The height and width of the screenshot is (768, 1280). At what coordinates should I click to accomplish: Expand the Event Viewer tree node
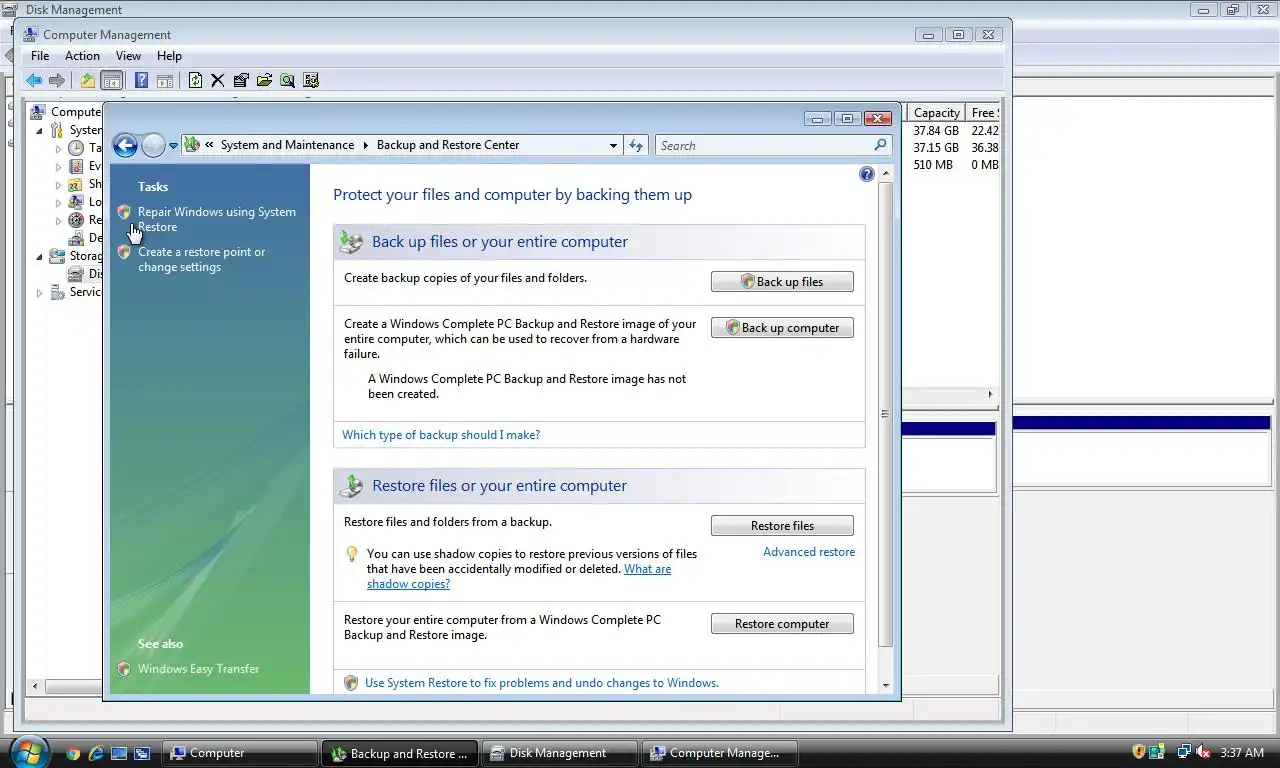tap(58, 166)
